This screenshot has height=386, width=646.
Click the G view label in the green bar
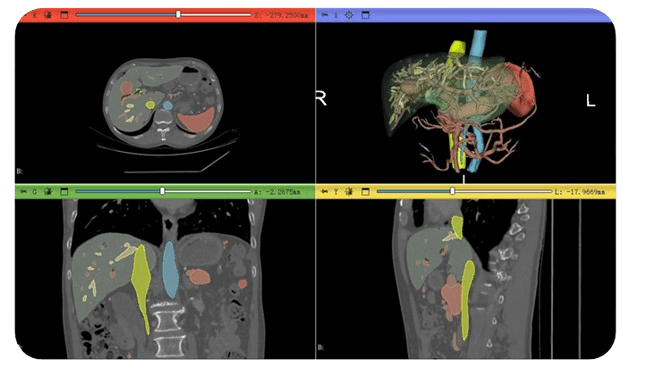[x=35, y=192]
